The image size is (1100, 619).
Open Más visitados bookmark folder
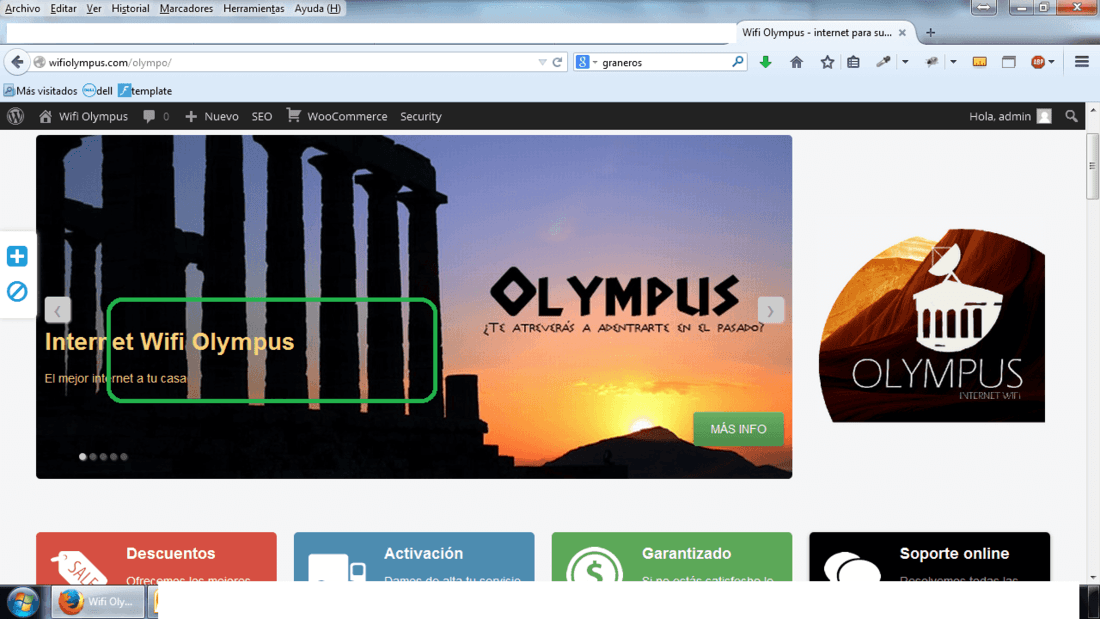click(x=41, y=91)
